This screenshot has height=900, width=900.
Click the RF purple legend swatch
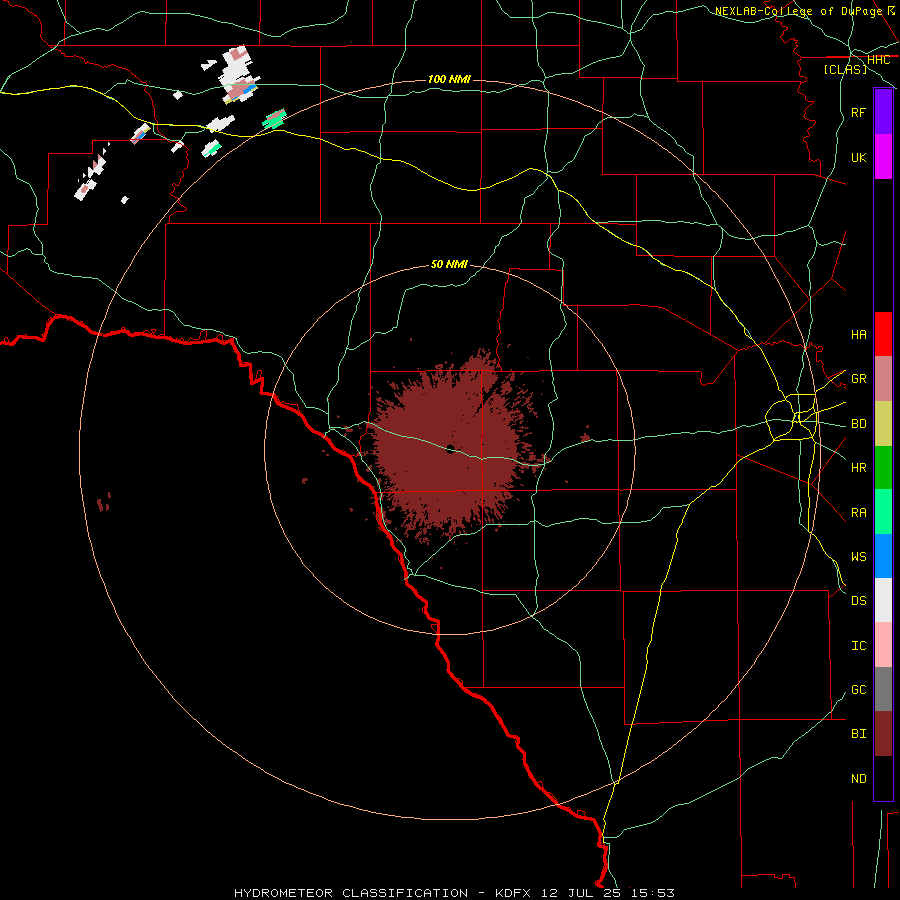[883, 112]
